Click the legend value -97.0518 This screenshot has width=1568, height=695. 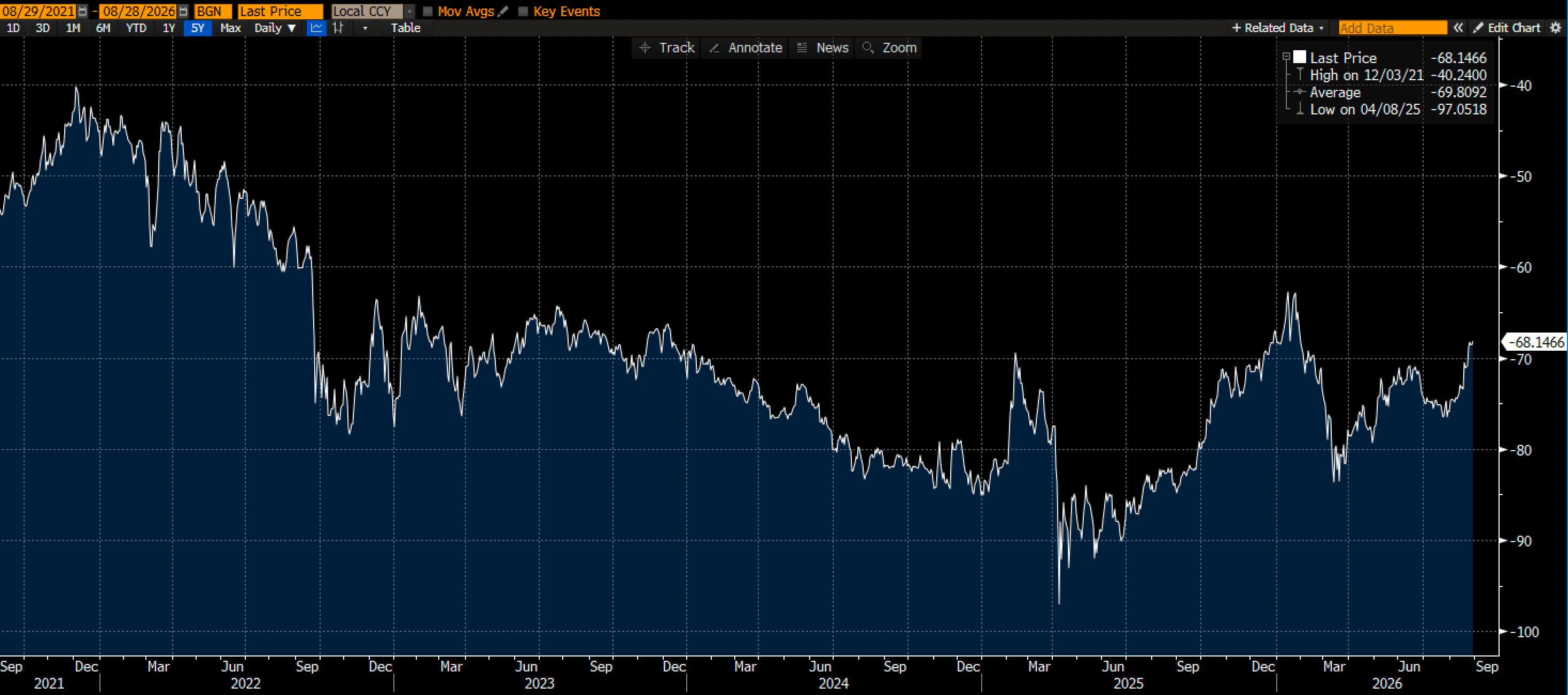1458,109
